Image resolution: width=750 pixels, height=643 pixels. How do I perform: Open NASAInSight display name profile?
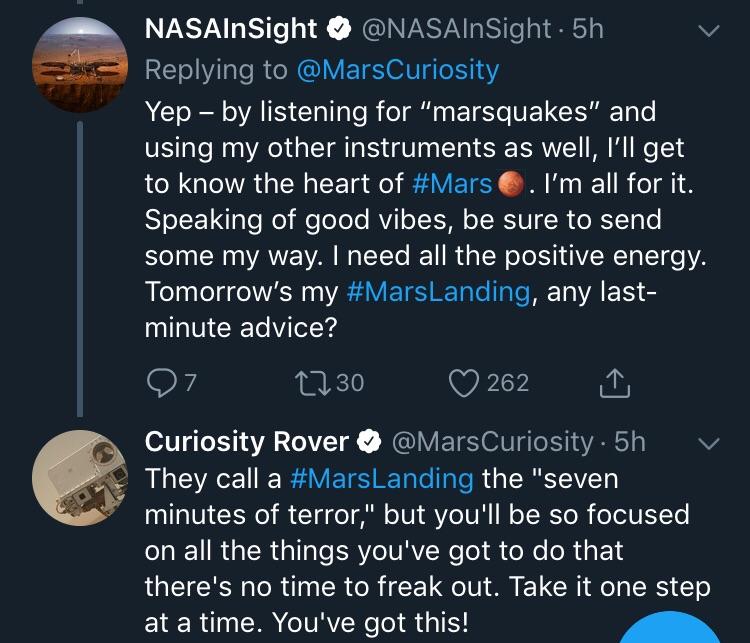[x=231, y=29]
